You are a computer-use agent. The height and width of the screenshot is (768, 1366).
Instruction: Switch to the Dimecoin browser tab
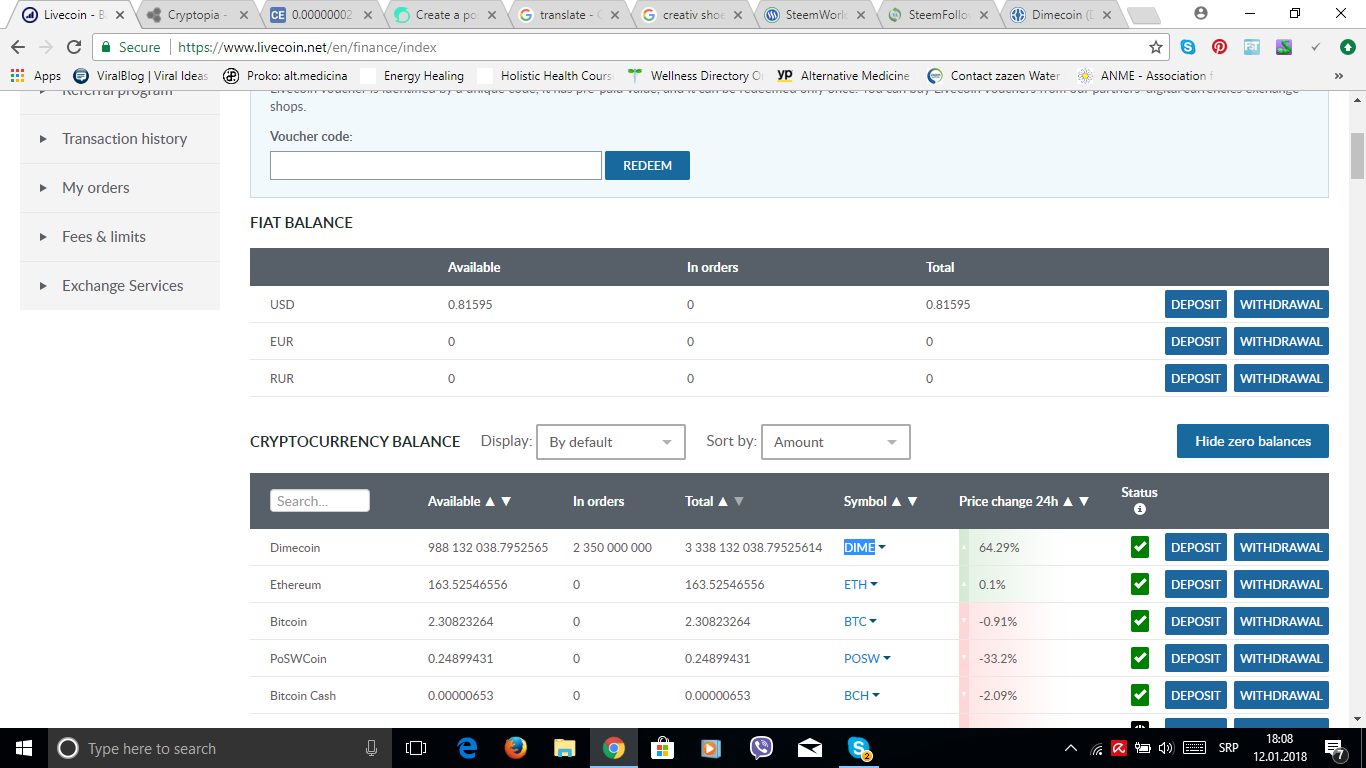click(x=1062, y=15)
